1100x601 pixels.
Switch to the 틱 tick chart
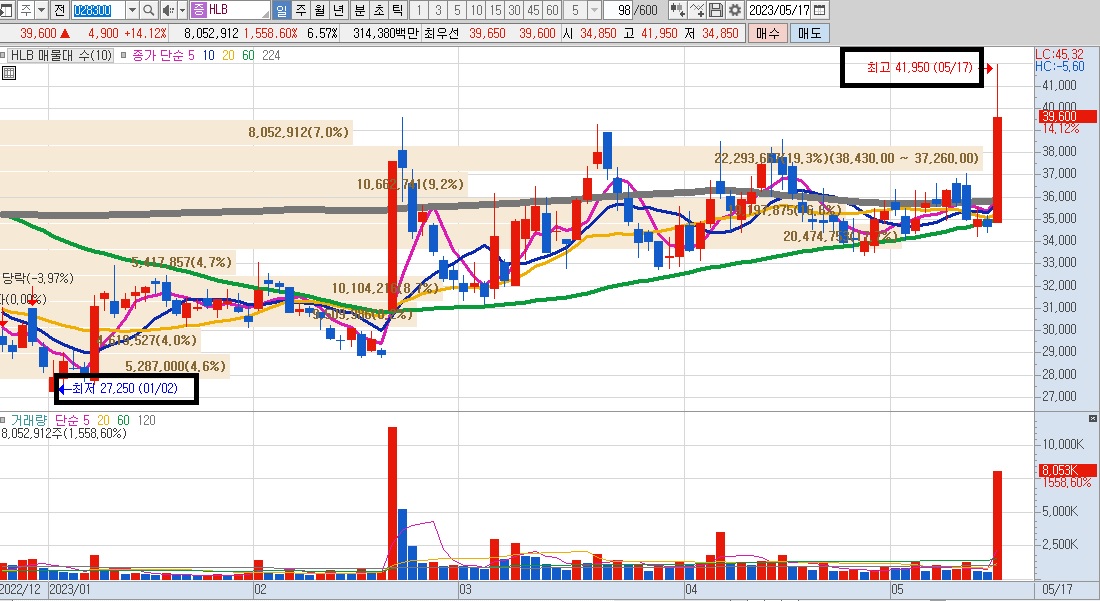(397, 10)
